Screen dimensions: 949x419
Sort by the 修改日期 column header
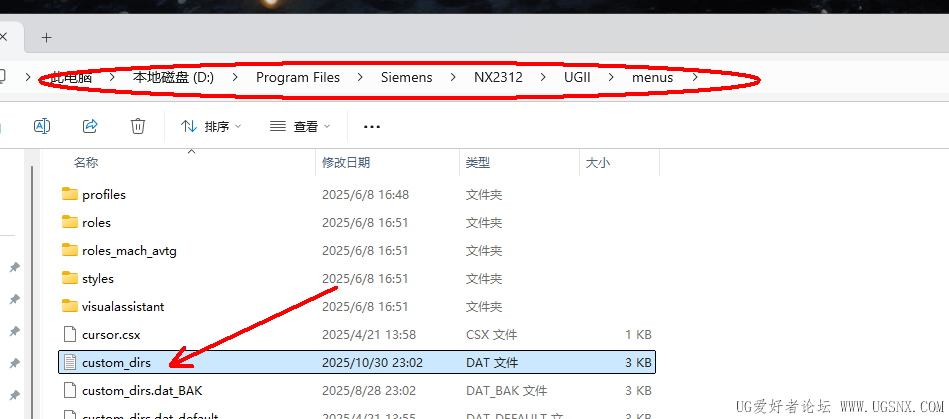[x=346, y=162]
